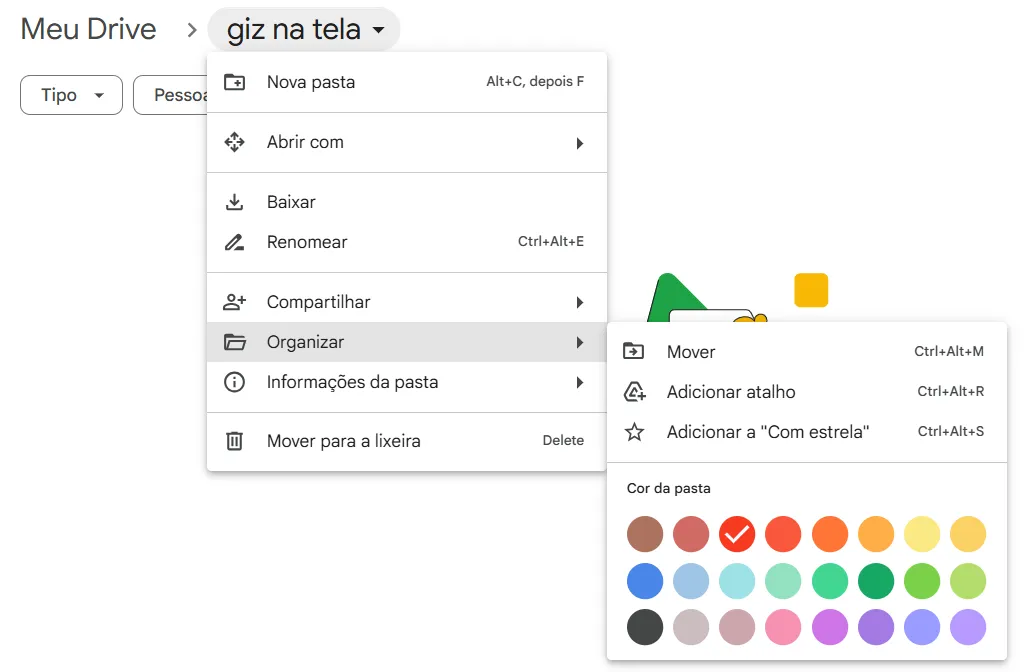
Task: Open Meu Drive via the breadcrumb
Action: [x=88, y=29]
